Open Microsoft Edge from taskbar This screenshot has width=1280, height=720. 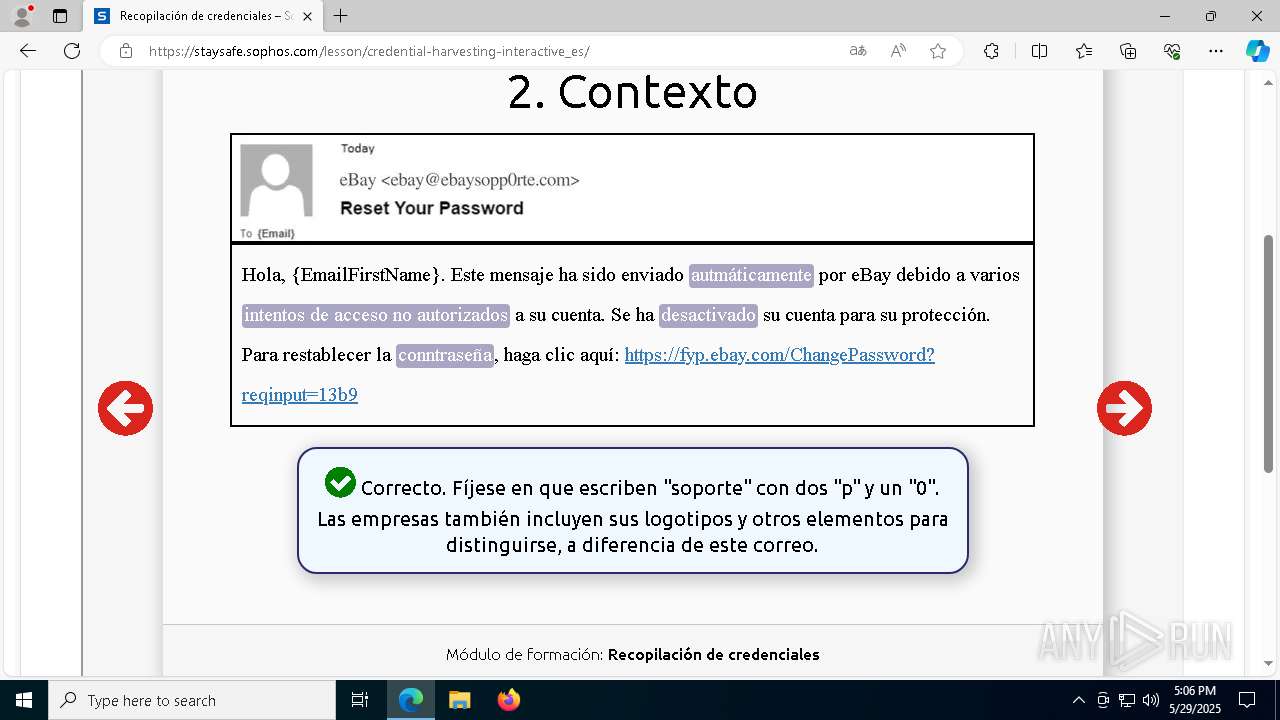click(x=411, y=700)
